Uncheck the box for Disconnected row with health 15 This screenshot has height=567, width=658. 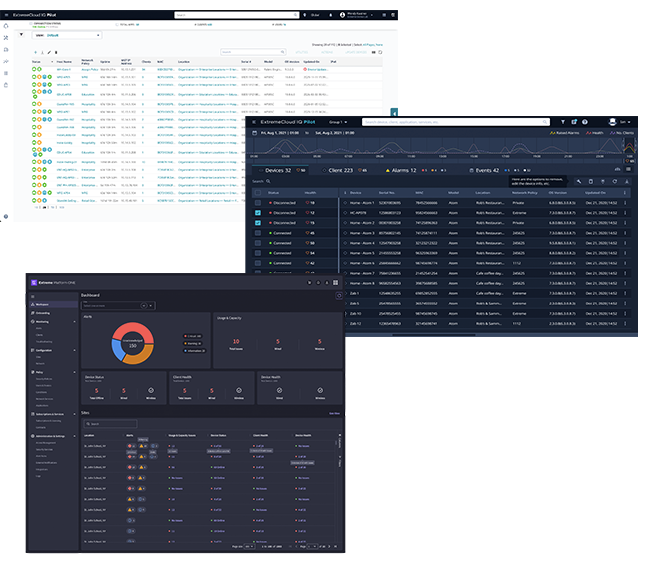click(x=258, y=223)
